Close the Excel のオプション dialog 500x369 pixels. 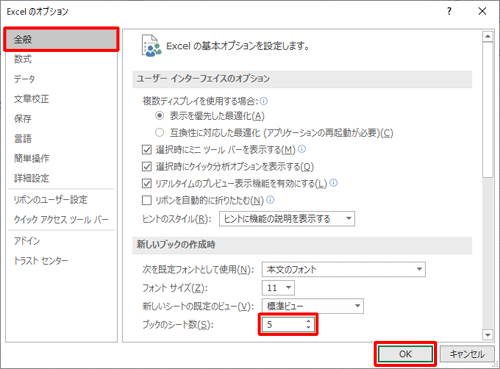tap(482, 11)
